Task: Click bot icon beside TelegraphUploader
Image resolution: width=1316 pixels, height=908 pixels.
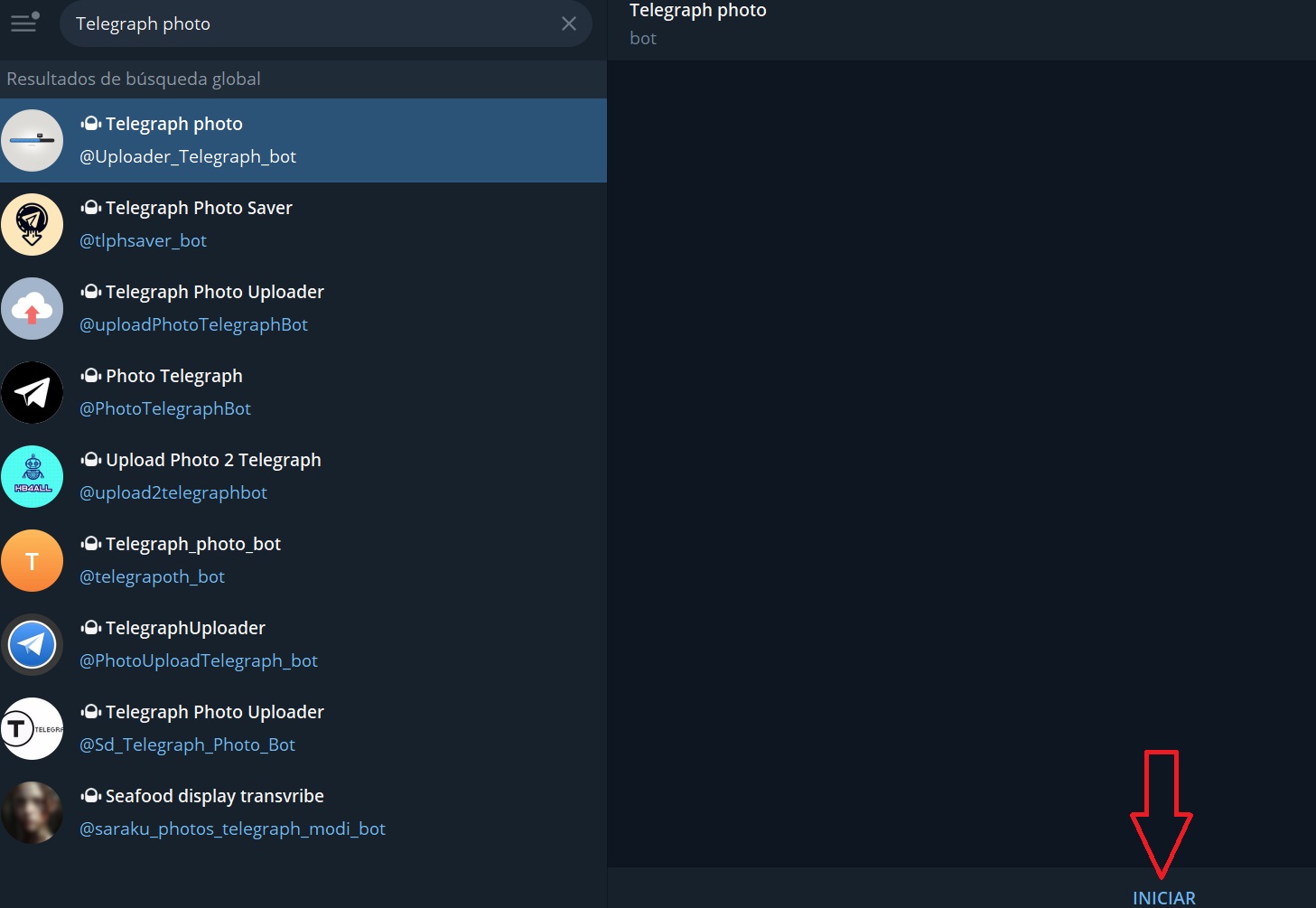Action: click(x=91, y=628)
